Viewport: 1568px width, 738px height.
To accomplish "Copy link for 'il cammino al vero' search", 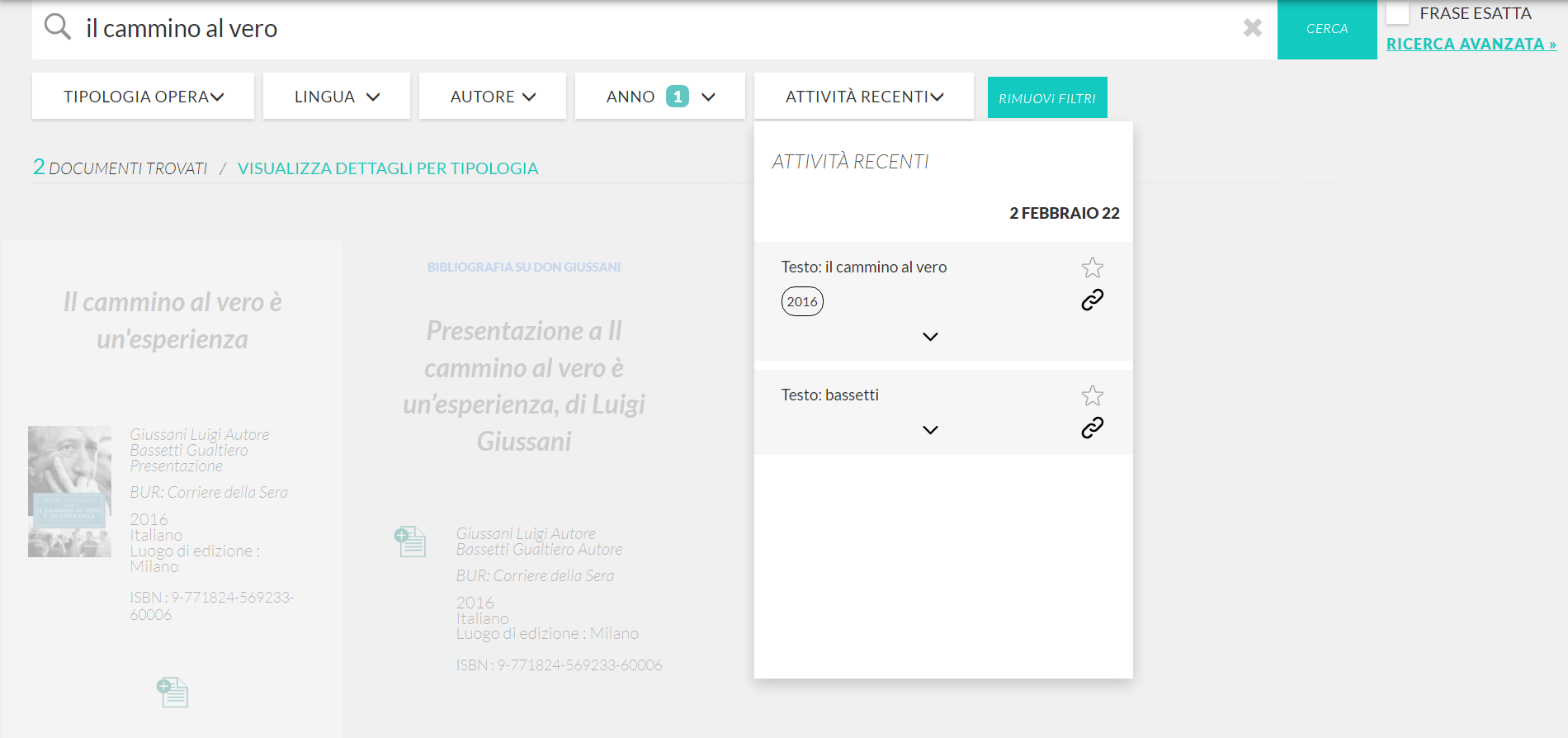I will (1092, 300).
